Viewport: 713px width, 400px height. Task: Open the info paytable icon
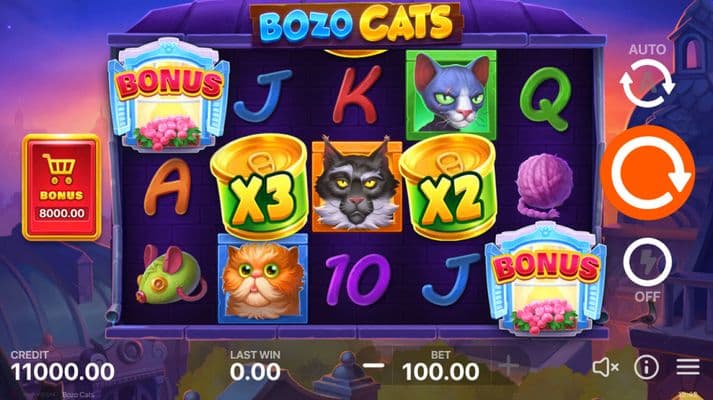647,367
